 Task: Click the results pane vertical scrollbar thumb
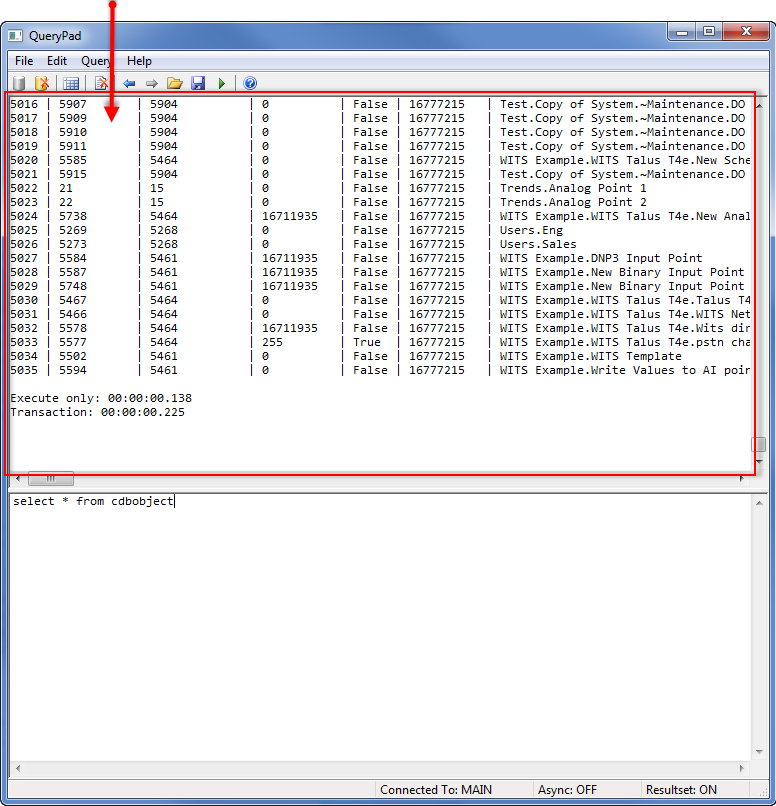click(x=760, y=445)
